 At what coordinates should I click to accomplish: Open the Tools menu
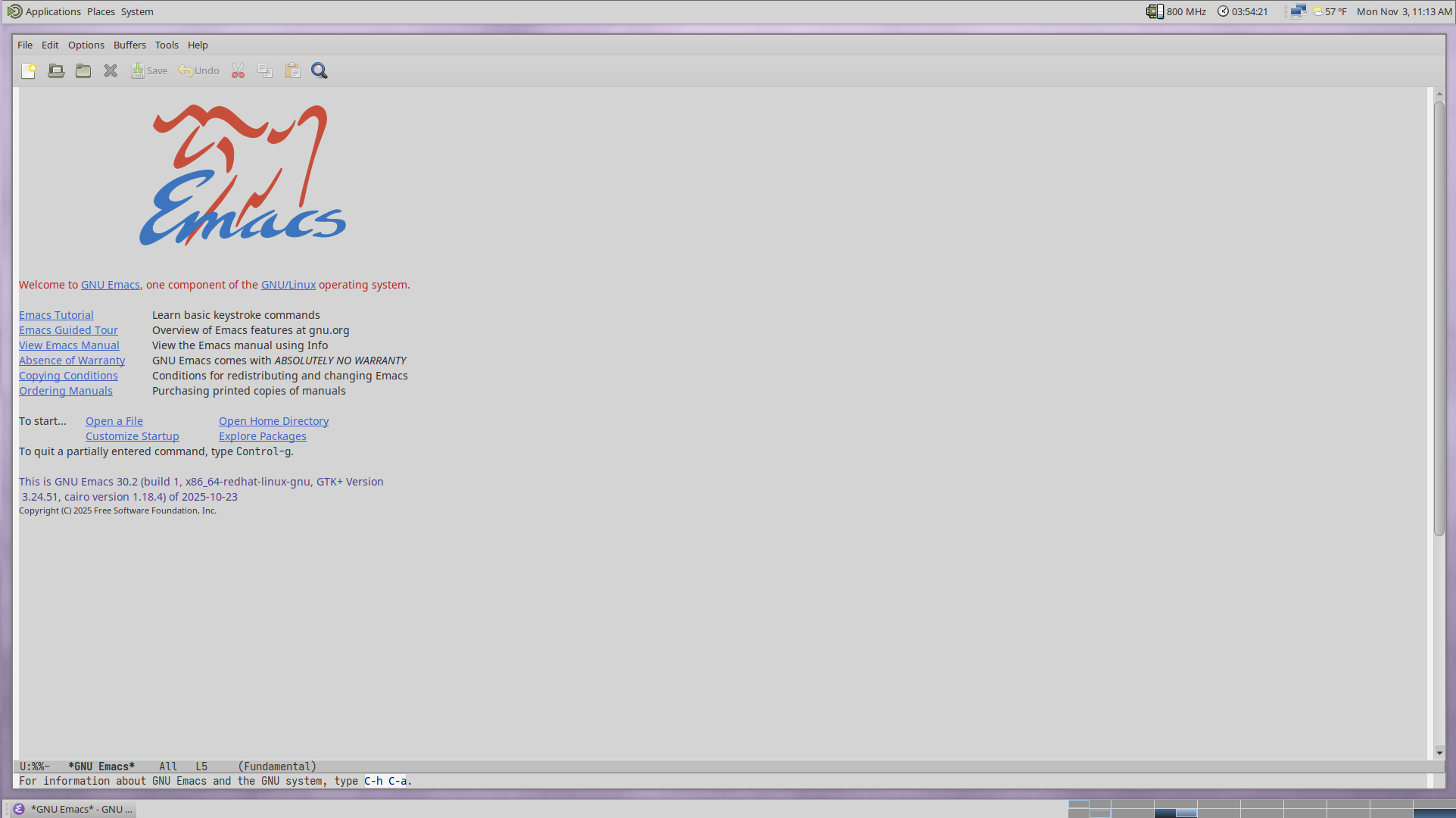click(x=167, y=45)
